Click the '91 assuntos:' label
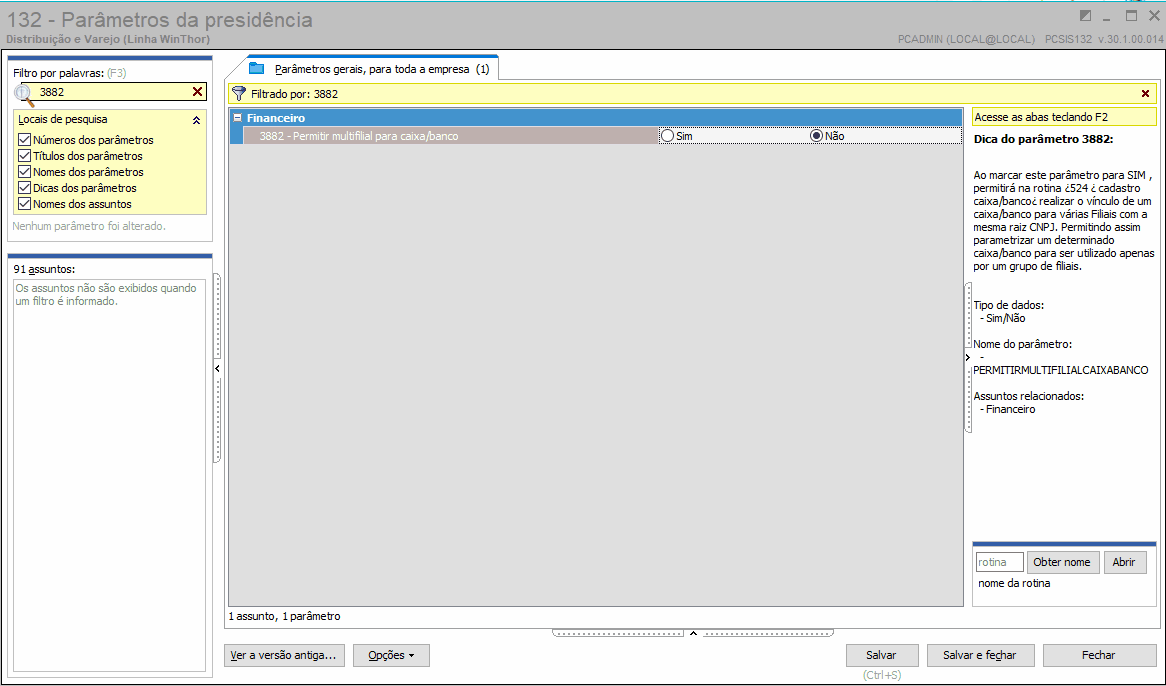1166x686 pixels. coord(45,269)
